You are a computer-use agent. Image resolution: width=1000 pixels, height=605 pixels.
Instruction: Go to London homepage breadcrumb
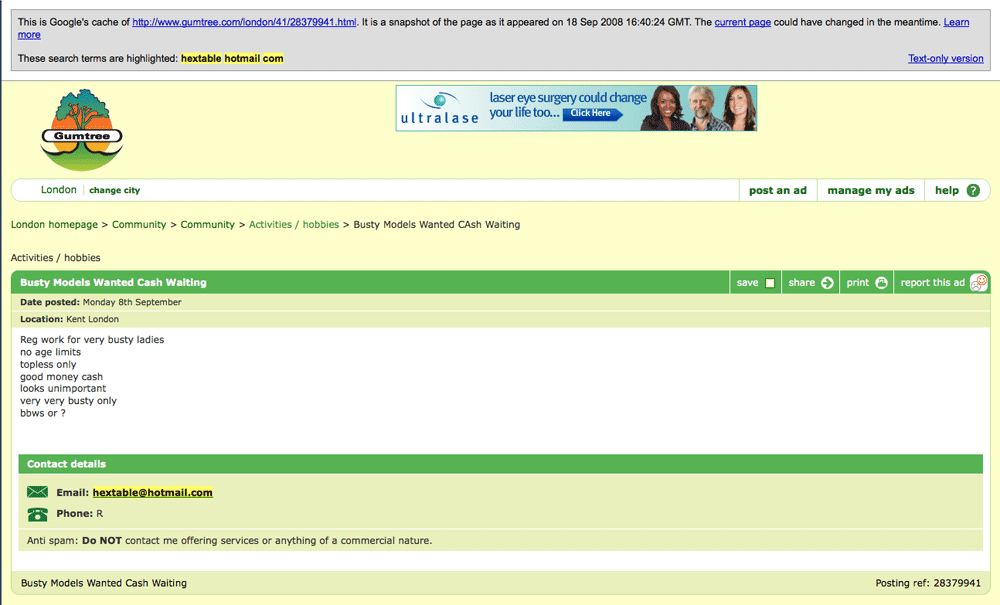point(54,225)
